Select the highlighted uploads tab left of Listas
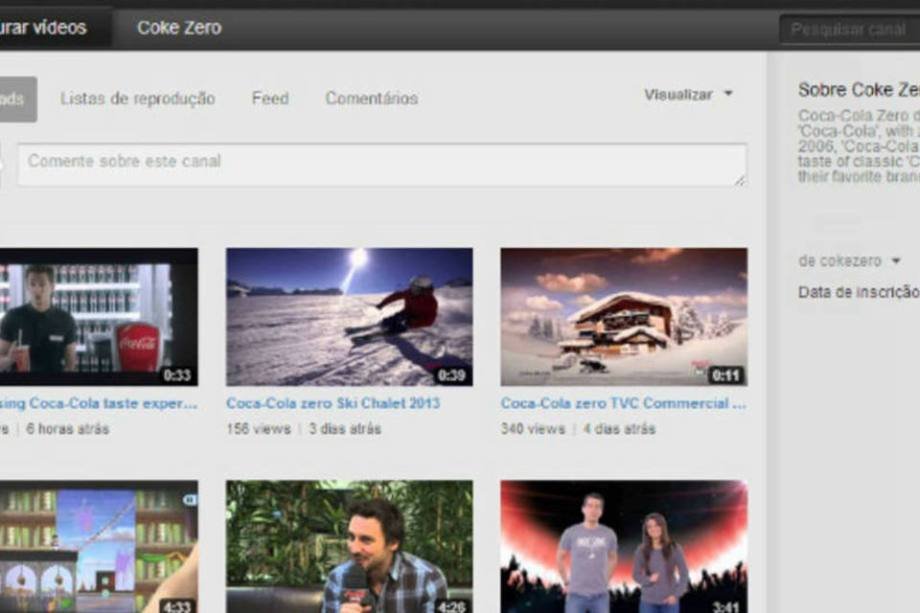This screenshot has height=613, width=920. (16, 99)
